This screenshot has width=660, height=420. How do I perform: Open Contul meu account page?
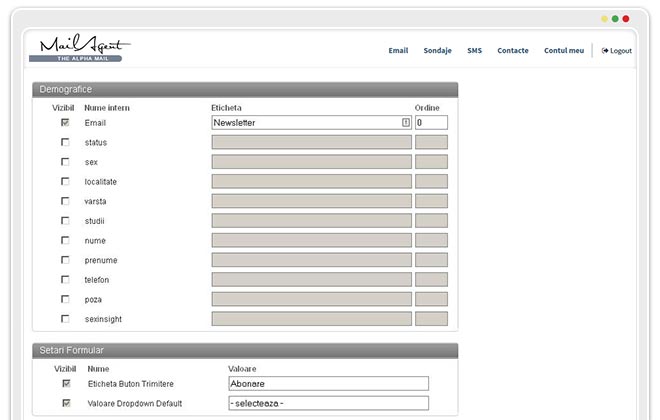coord(564,50)
